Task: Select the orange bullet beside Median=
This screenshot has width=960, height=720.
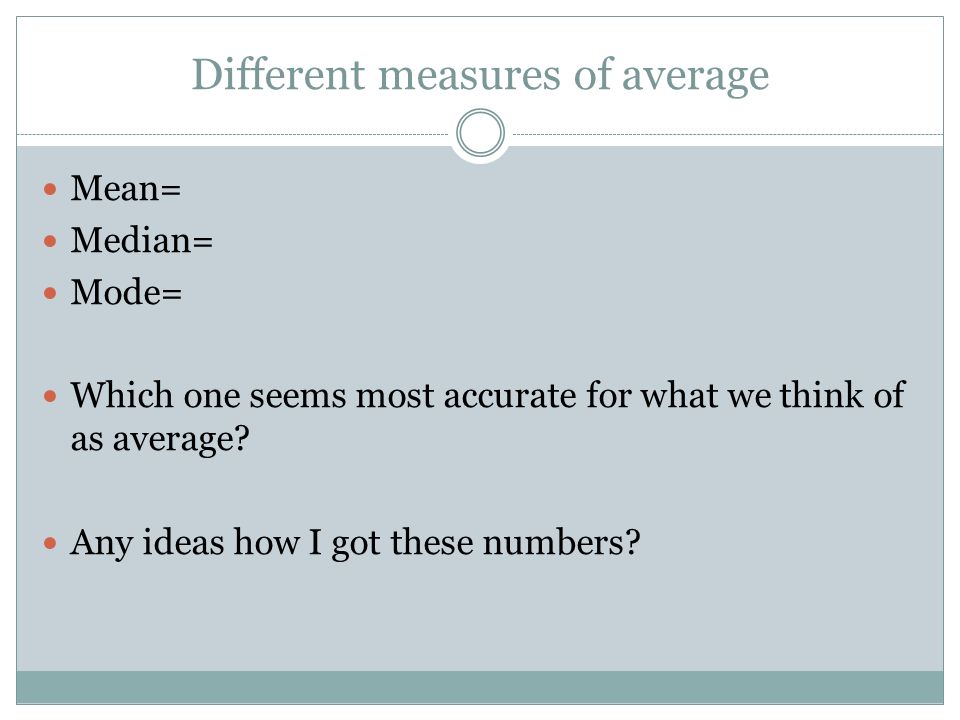Action: (50, 241)
